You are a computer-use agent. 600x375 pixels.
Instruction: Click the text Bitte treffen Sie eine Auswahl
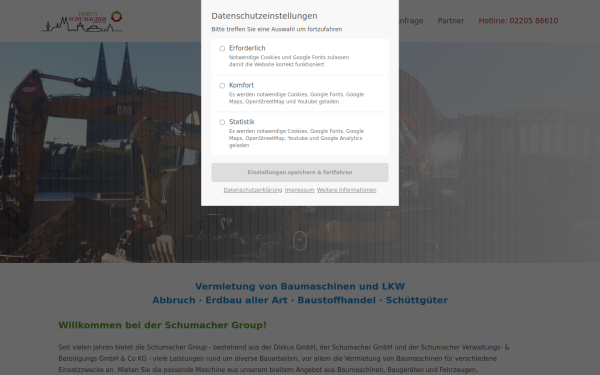[x=277, y=29]
